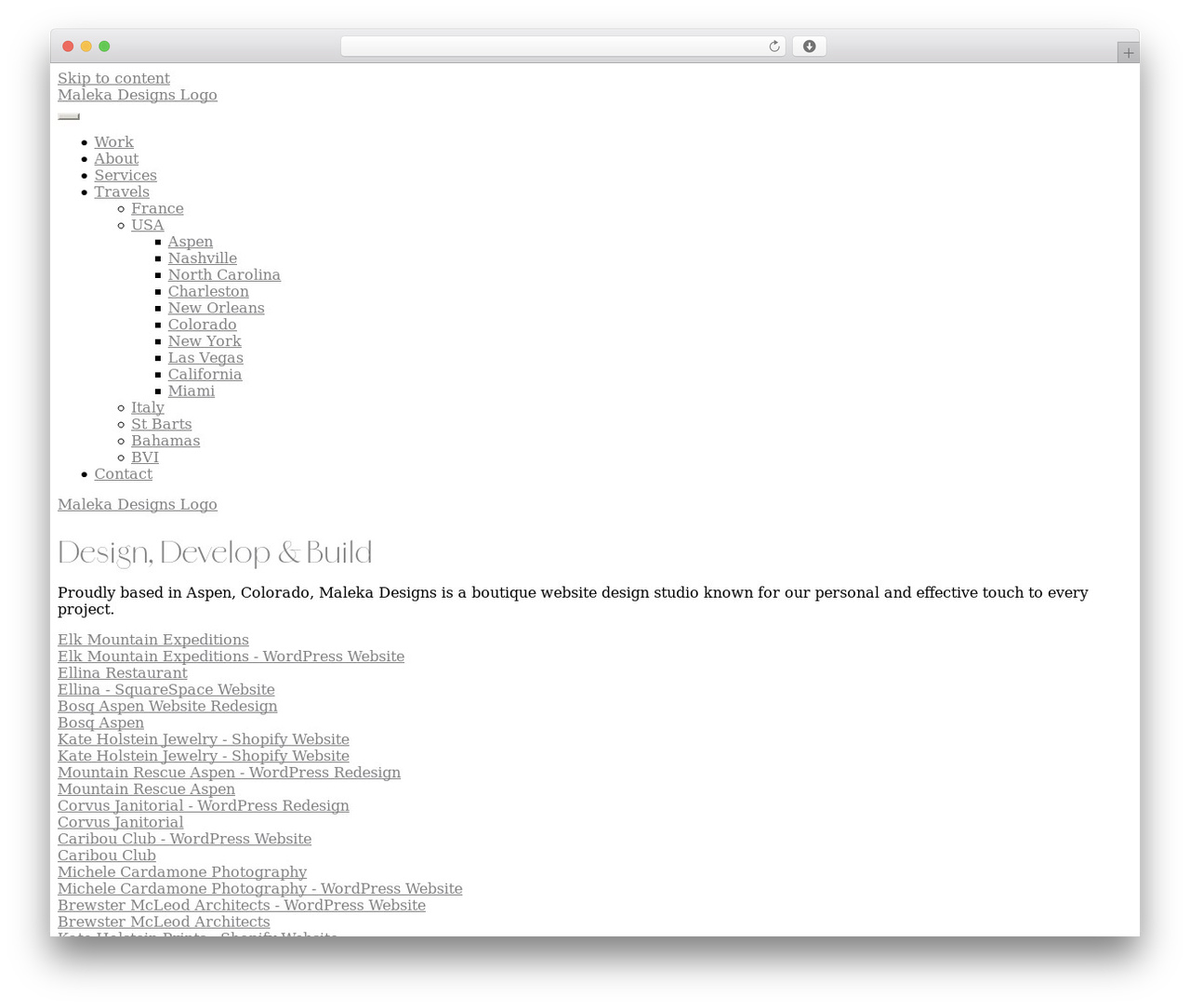Select the Colorado link
Image resolution: width=1190 pixels, height=1008 pixels.
[202, 325]
